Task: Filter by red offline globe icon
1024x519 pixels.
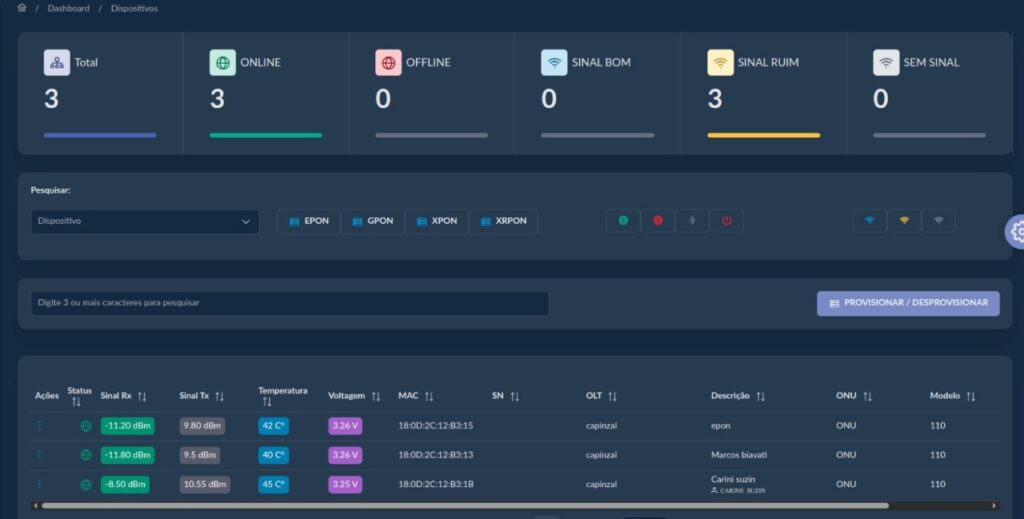Action: 657,221
